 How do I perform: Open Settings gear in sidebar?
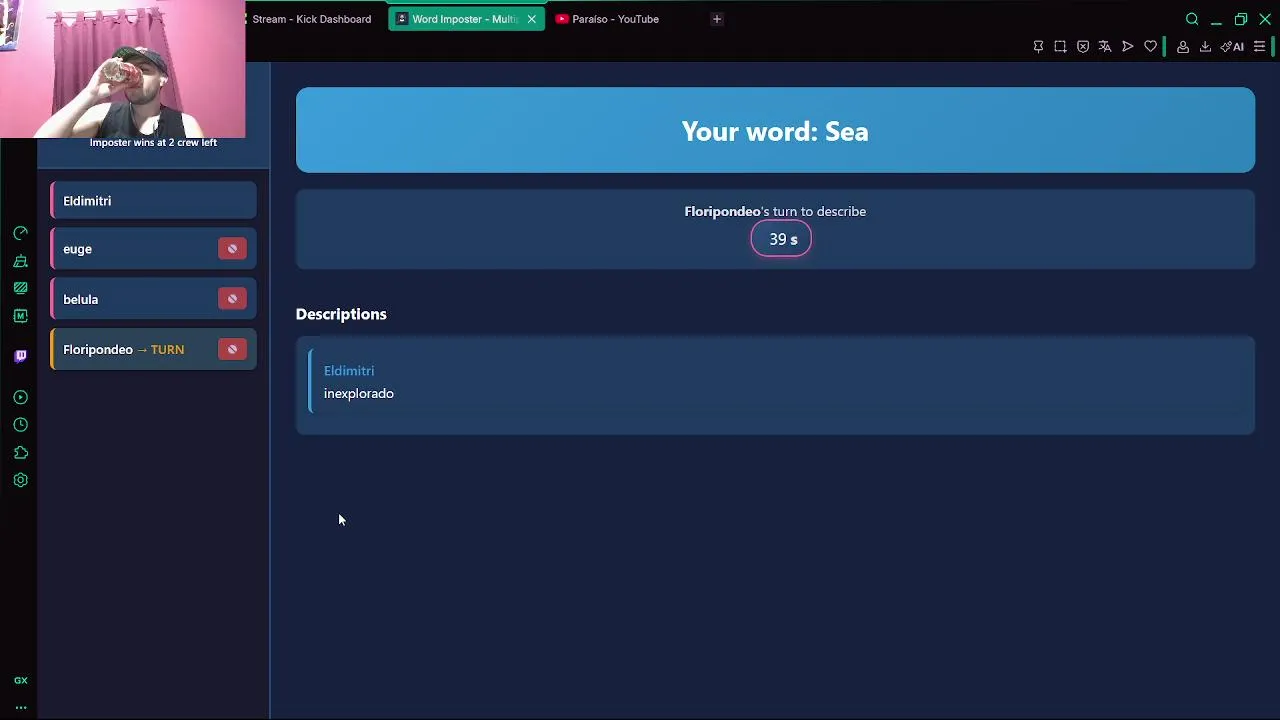tap(20, 480)
